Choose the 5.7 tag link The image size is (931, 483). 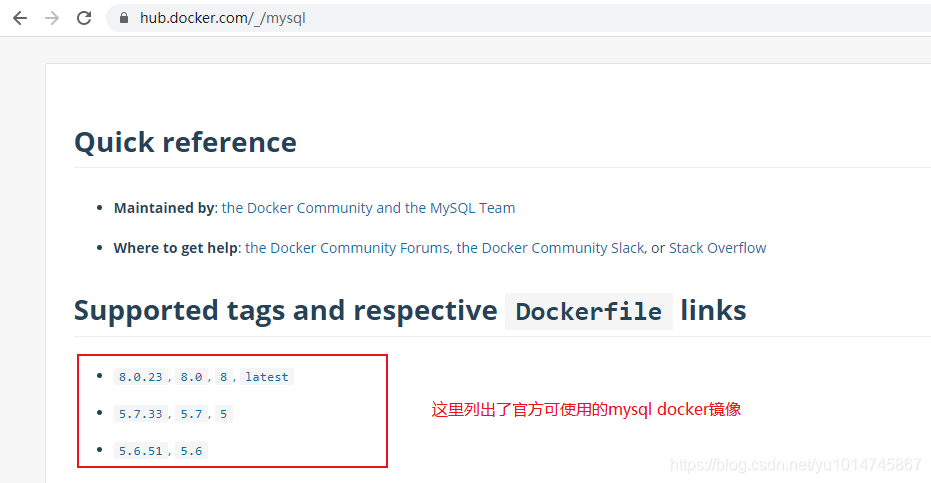[191, 414]
